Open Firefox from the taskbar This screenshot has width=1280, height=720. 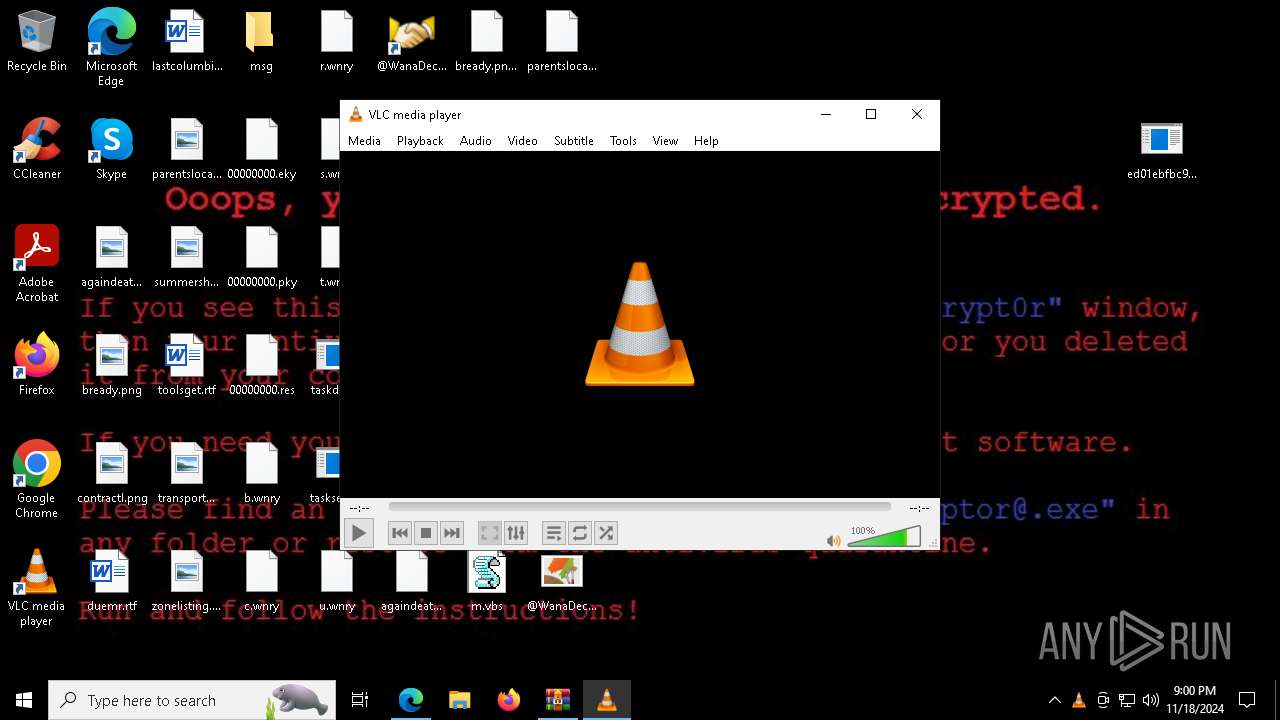[509, 700]
